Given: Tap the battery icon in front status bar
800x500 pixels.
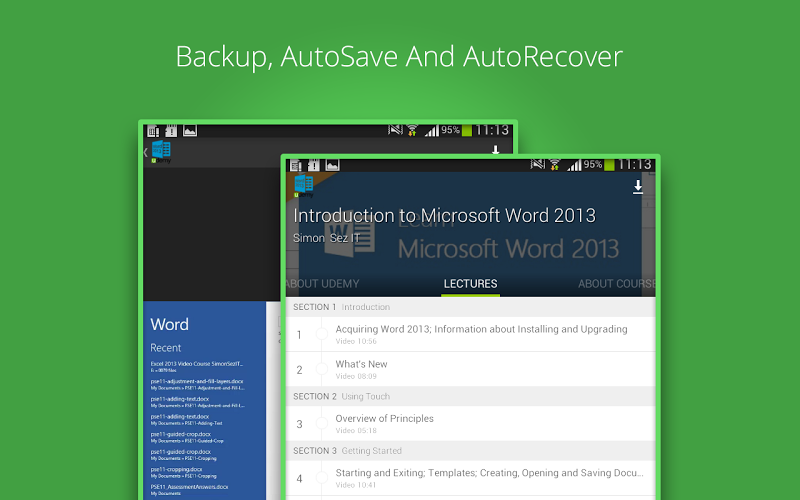Looking at the screenshot, I should [609, 165].
